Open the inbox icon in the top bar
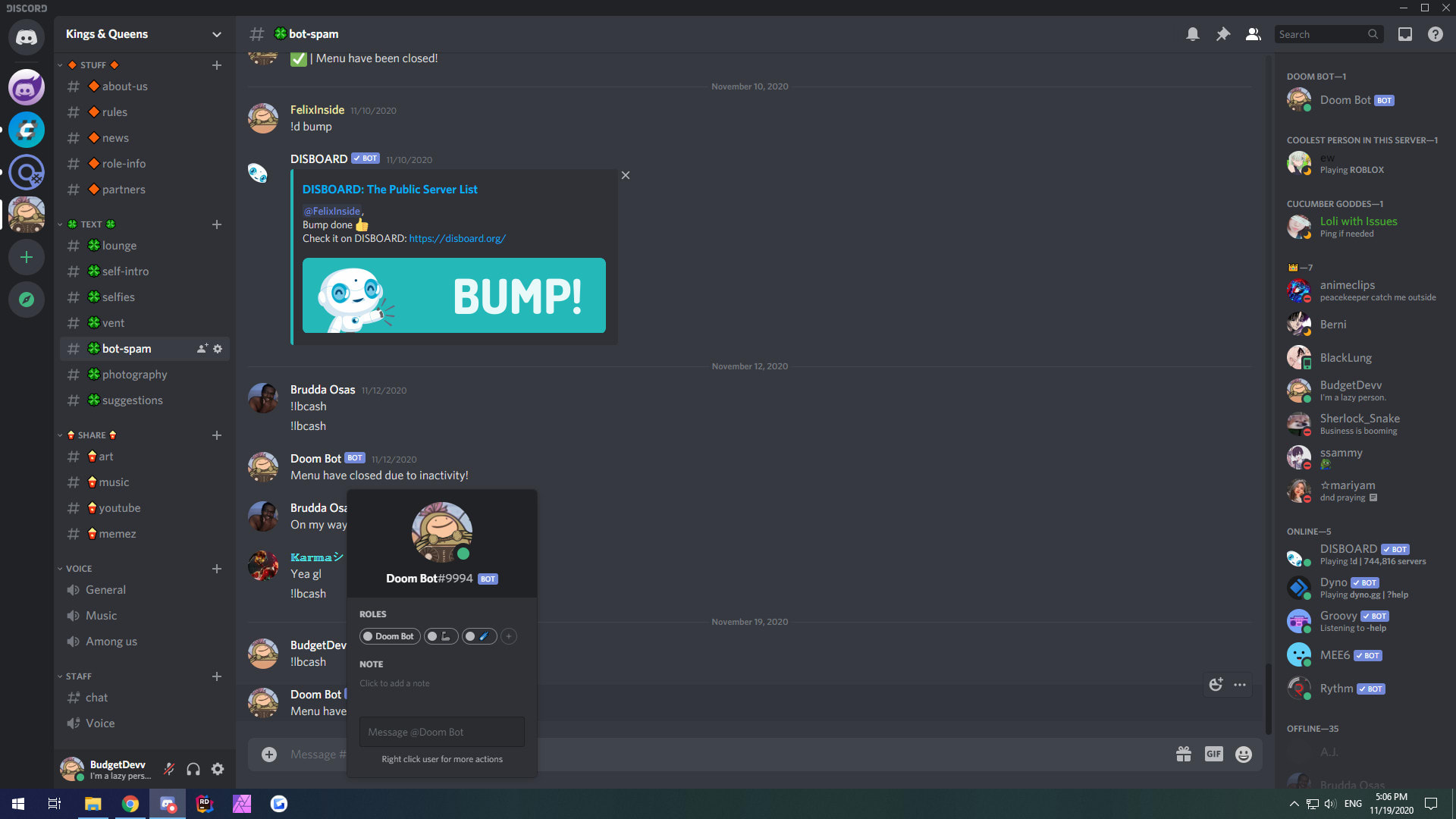 1406,34
